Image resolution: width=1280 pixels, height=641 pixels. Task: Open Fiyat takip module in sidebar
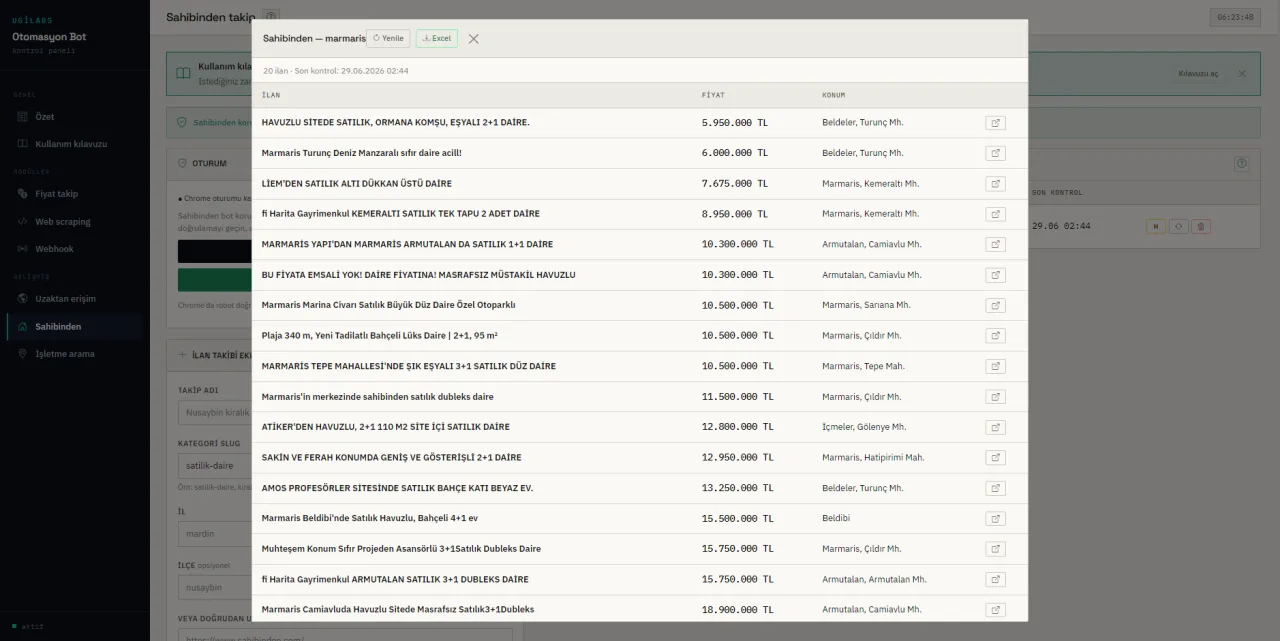point(75,194)
